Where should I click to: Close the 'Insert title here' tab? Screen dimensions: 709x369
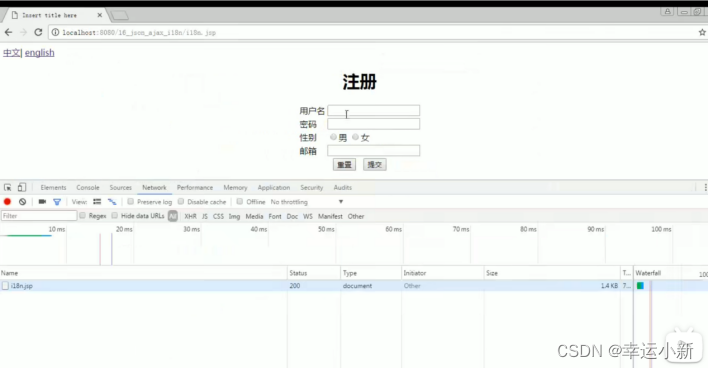[x=99, y=15]
